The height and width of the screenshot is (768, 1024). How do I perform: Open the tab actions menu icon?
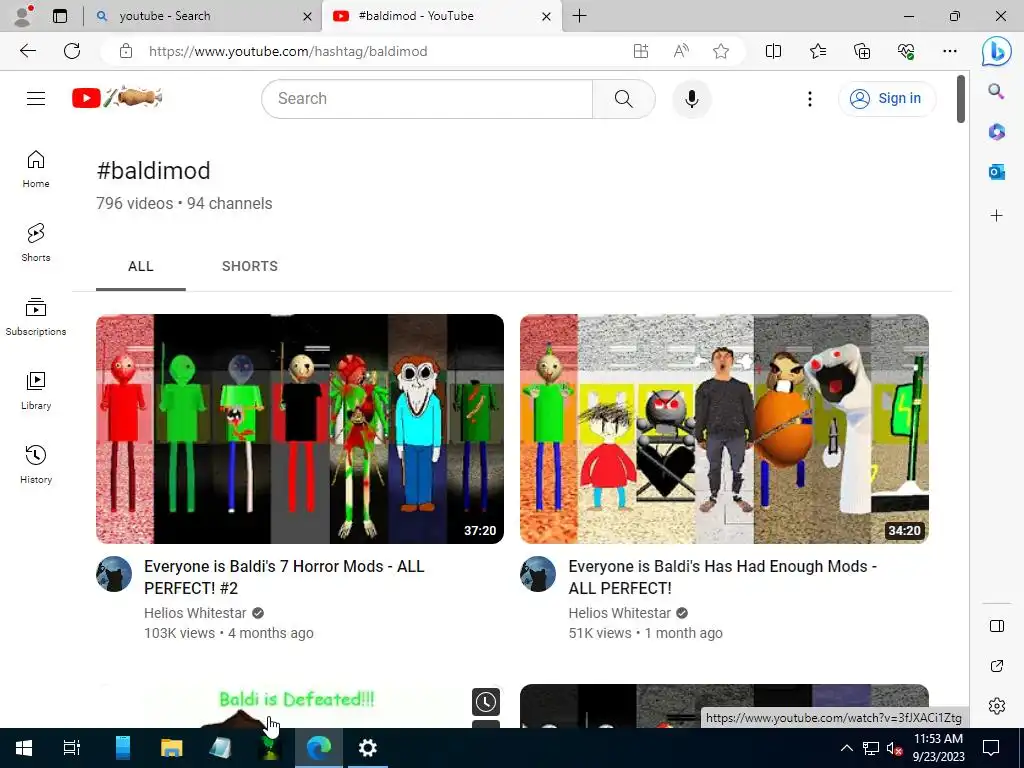60,16
